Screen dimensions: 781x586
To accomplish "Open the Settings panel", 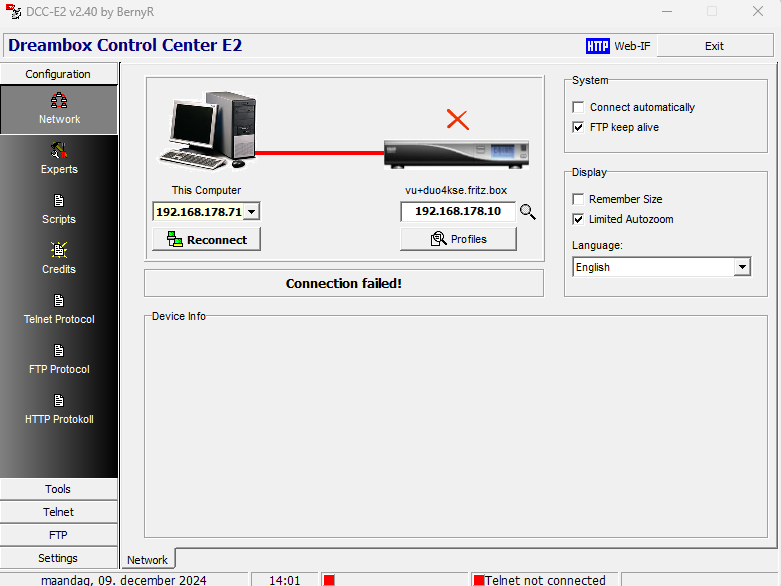I will coord(59,558).
